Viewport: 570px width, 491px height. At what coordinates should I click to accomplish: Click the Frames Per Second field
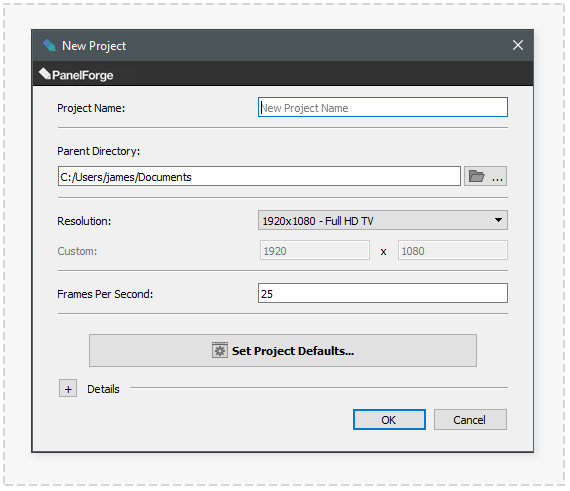[383, 293]
